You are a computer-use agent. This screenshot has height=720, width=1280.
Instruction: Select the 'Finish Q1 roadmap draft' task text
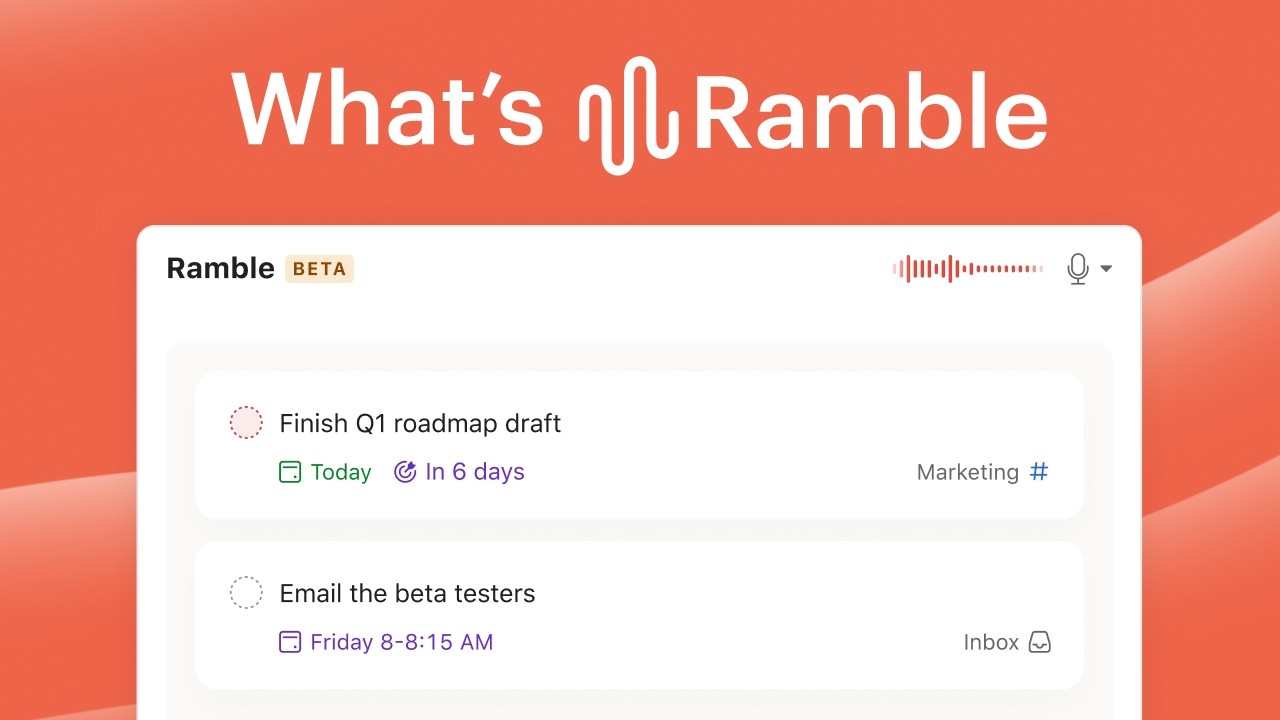click(x=419, y=423)
